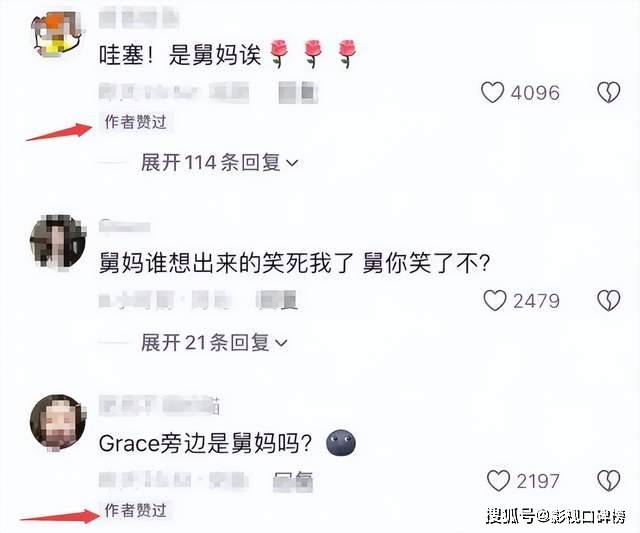The height and width of the screenshot is (533, 640).
Task: Expand 114 replies under first comment
Action: pyautogui.click(x=220, y=163)
